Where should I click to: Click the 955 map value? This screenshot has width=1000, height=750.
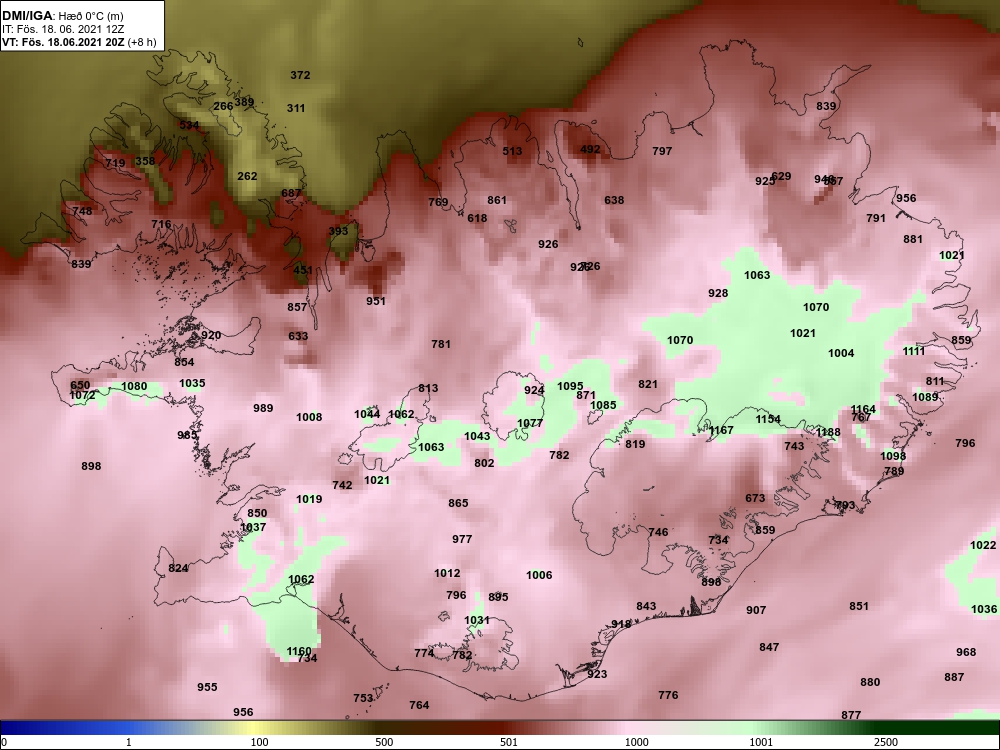207,688
